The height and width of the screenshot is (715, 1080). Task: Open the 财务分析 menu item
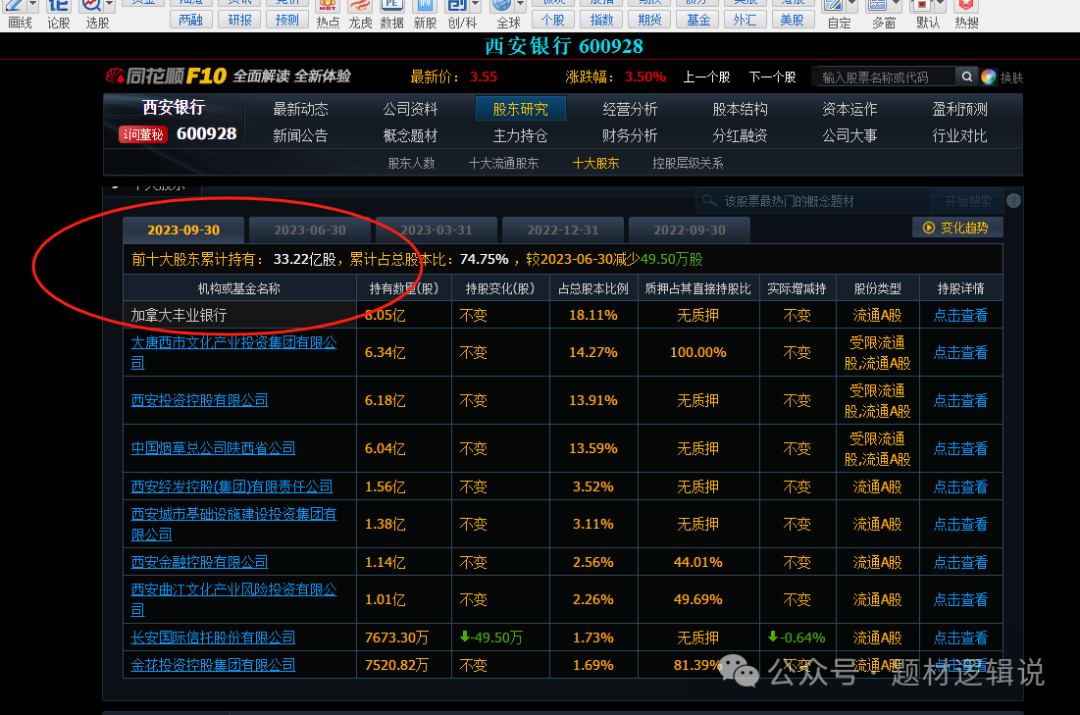[x=630, y=135]
